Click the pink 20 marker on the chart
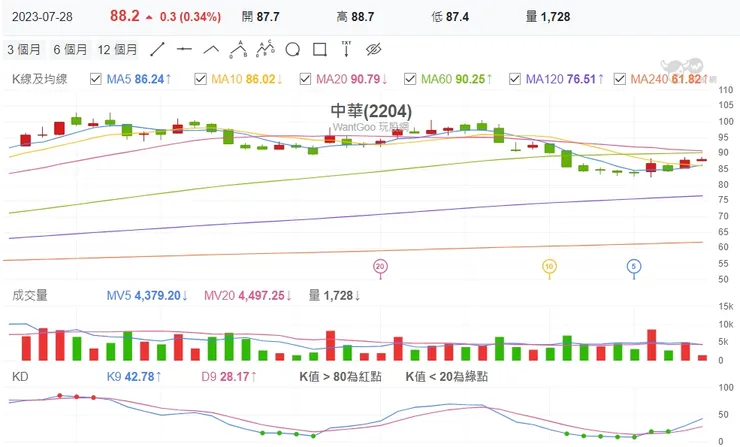The height and width of the screenshot is (447, 740). [x=380, y=267]
